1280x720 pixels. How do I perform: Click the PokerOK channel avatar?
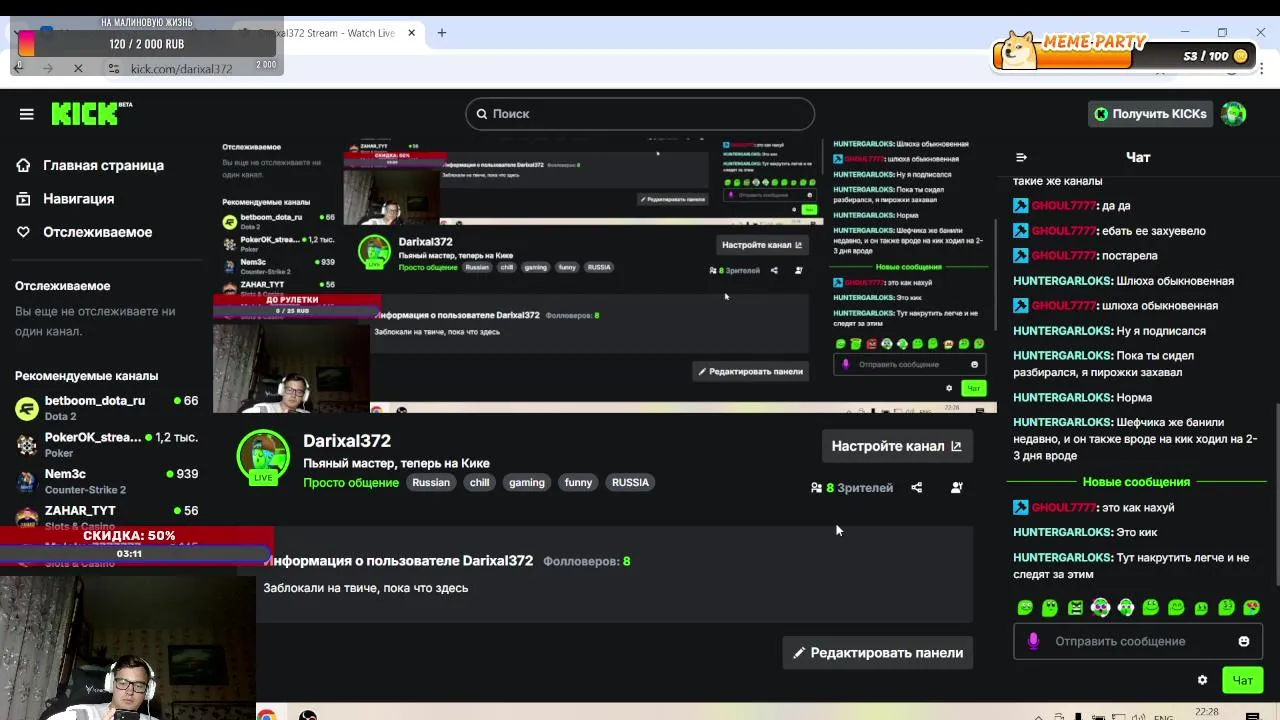(27, 444)
